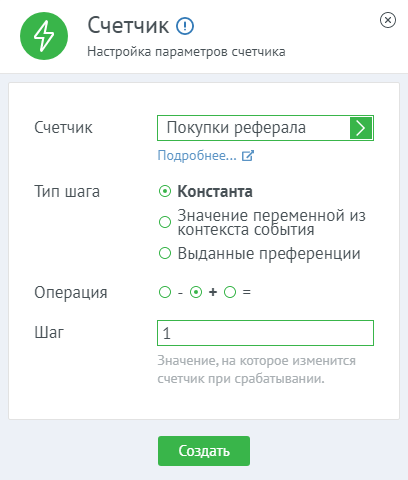Viewport: 408px width, 480px height.
Task: Open the green arrow of counter selector
Action: coord(361,128)
